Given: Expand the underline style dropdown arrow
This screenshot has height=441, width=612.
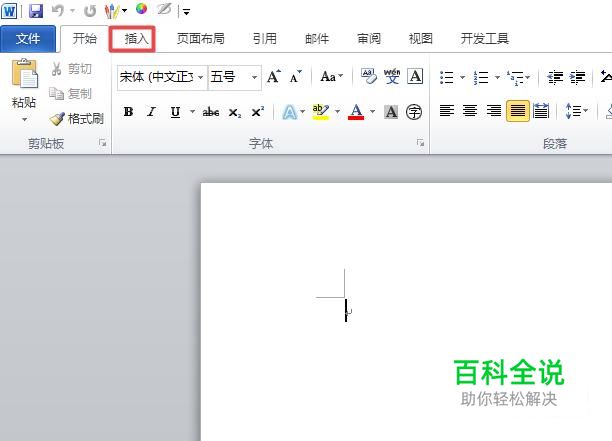Looking at the screenshot, I should point(192,112).
